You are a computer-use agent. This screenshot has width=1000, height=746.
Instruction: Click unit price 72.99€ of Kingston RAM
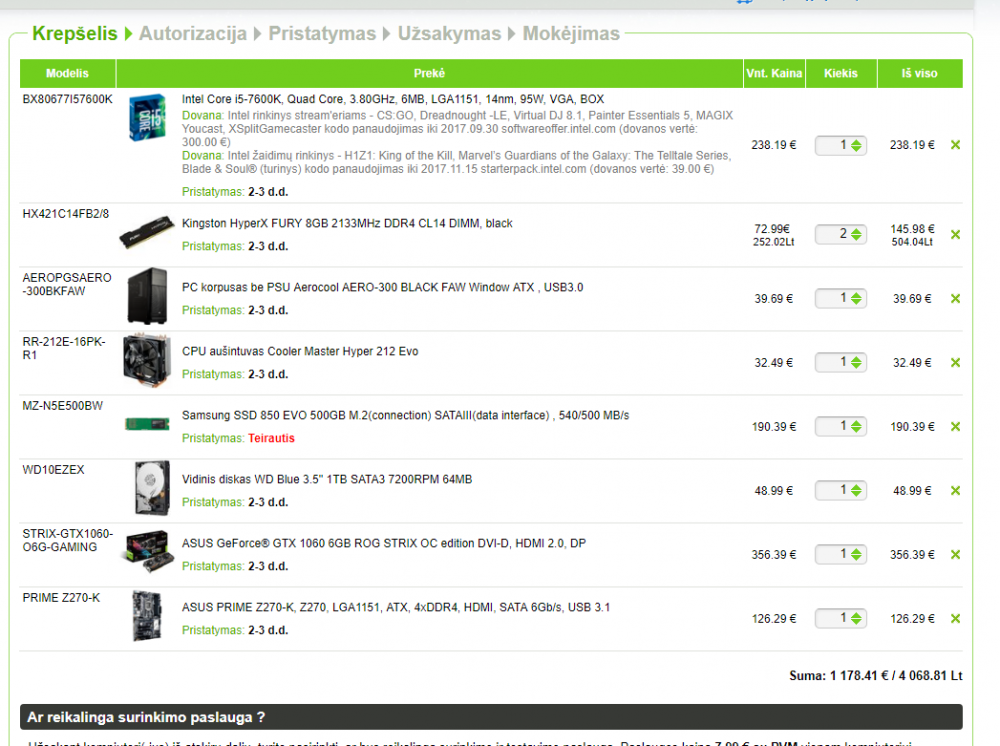tap(772, 228)
